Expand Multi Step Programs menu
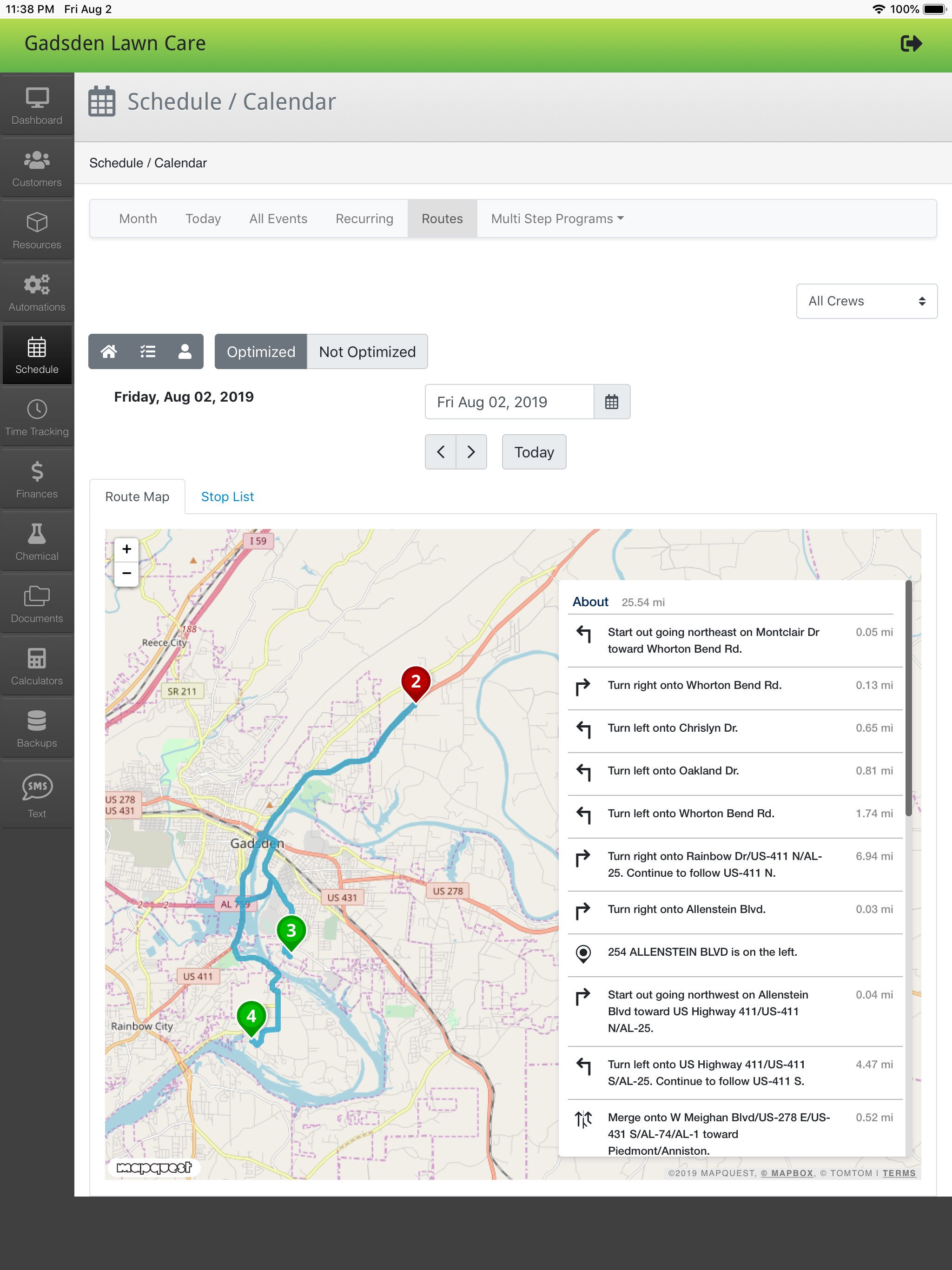952x1270 pixels. point(556,219)
